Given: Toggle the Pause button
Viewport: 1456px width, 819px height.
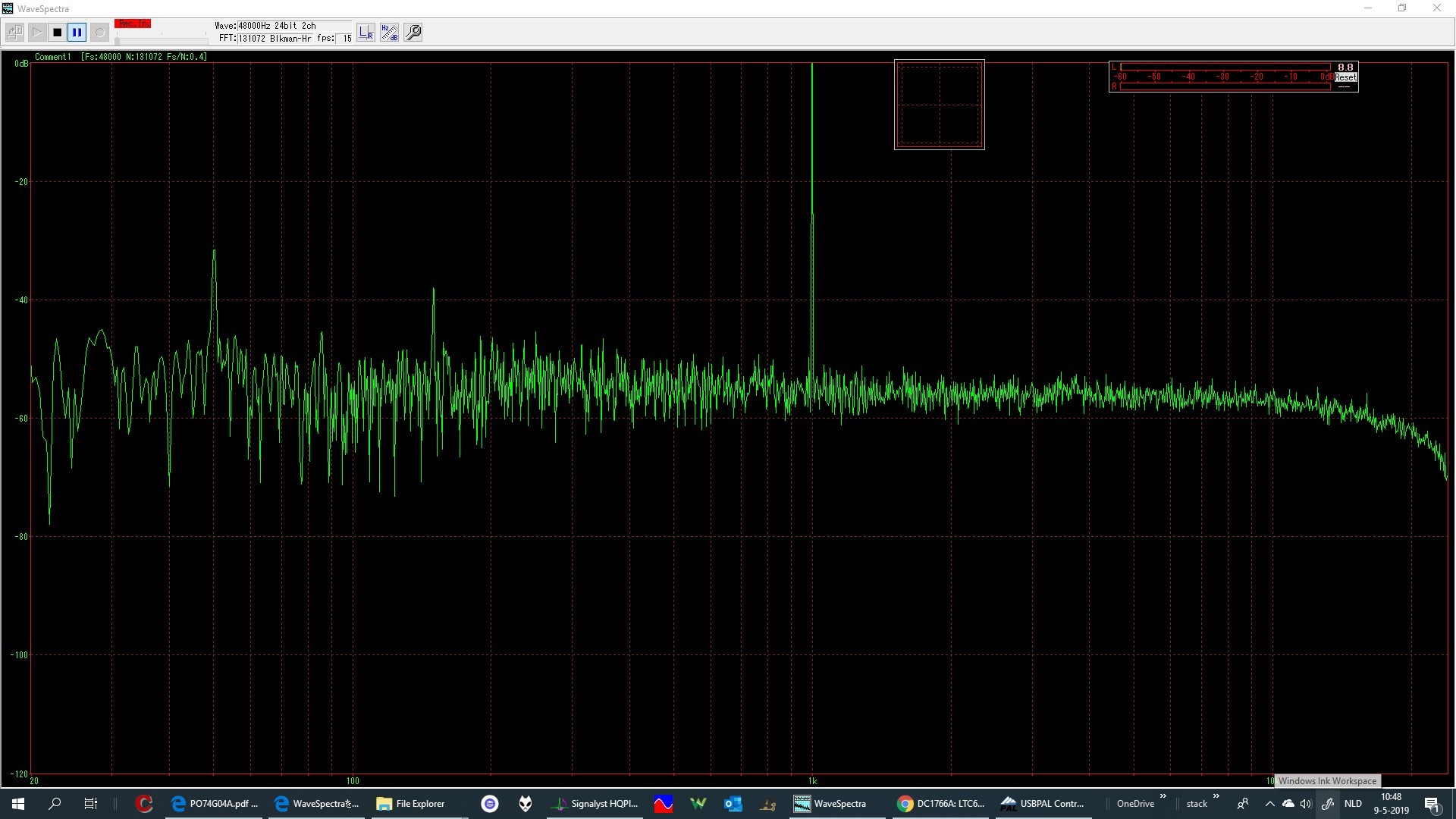Looking at the screenshot, I should [77, 33].
